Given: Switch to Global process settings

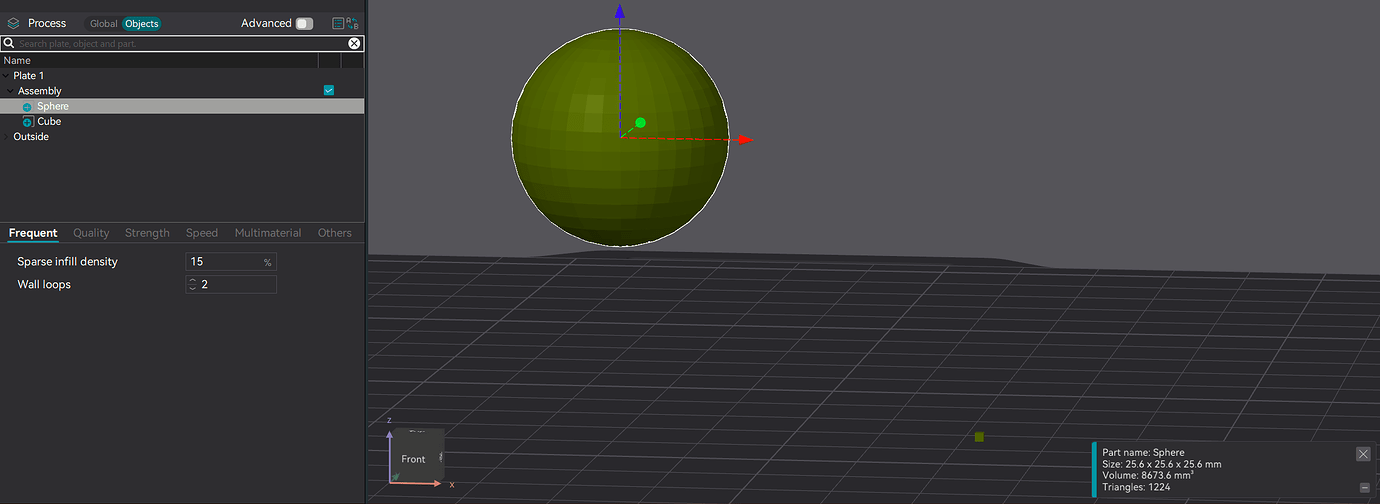Looking at the screenshot, I should pos(103,23).
